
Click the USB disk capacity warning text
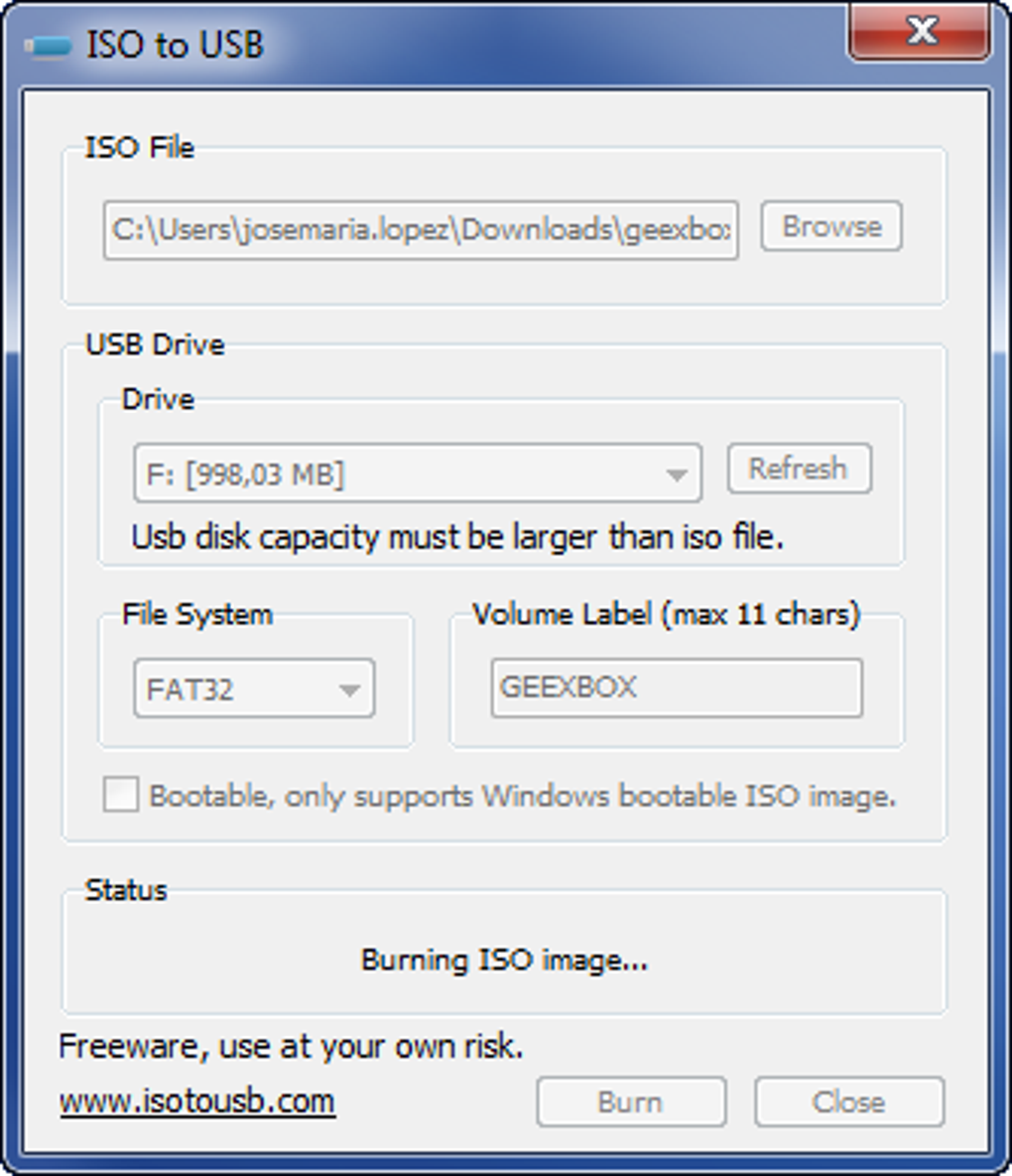point(457,537)
